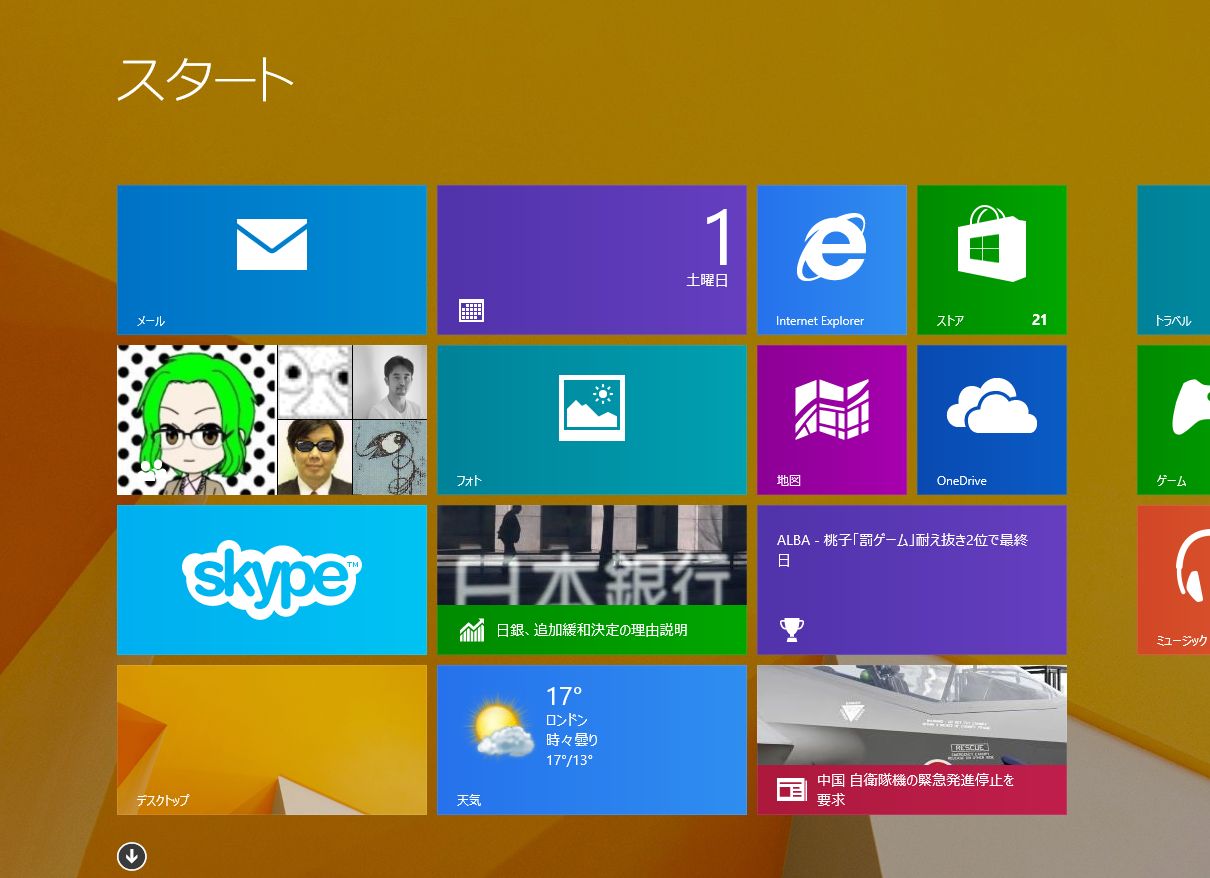1210x878 pixels.
Task: Select the green-haired avatar in People tile
Action: (x=196, y=420)
